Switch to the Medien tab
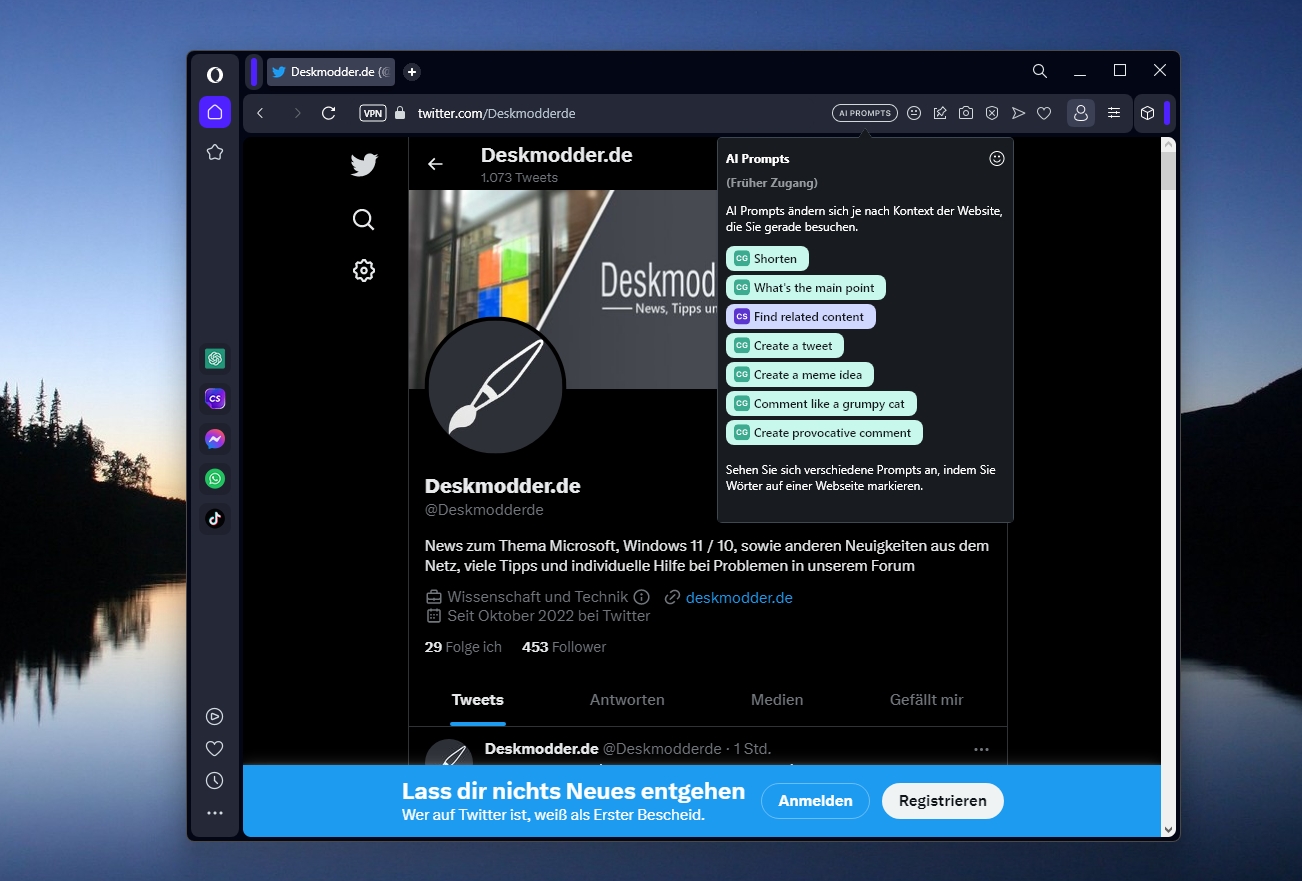Screen dimensions: 1302x881 click(x=777, y=700)
